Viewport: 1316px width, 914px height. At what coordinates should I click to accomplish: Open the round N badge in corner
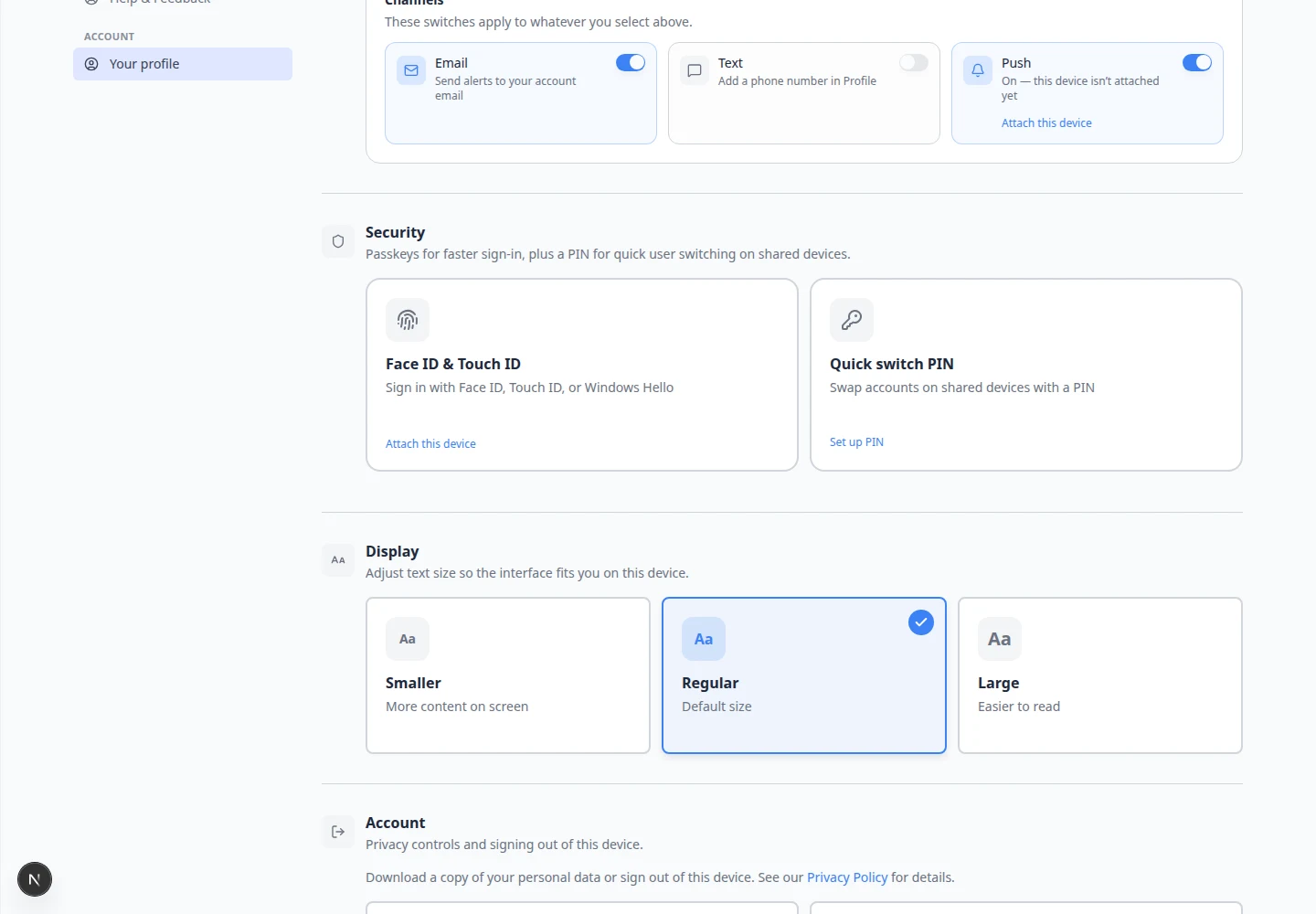click(35, 879)
